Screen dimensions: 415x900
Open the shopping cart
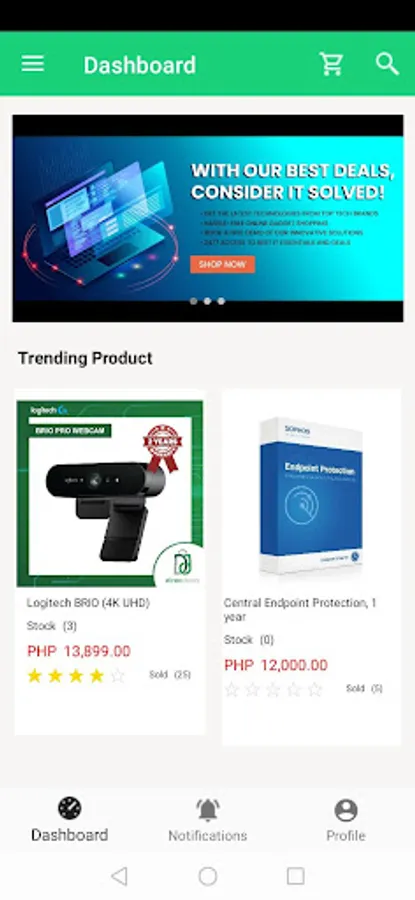[331, 64]
